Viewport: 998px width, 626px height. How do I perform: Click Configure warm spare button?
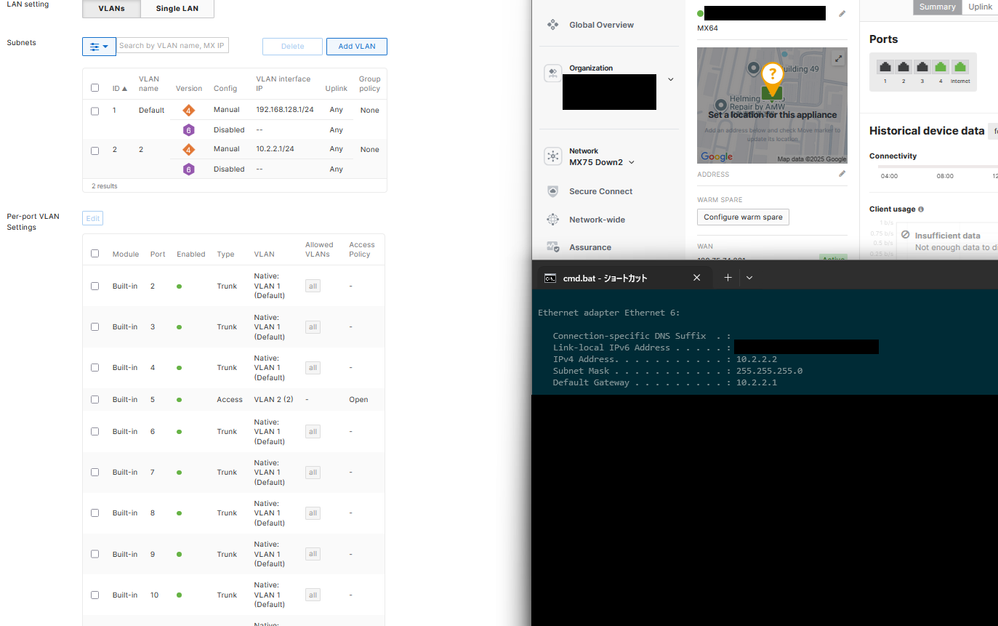coord(742,217)
